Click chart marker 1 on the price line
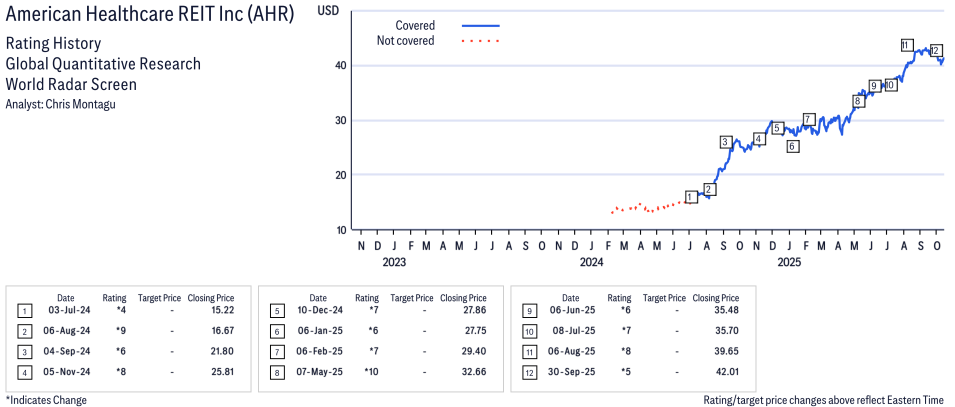The image size is (955, 407). (691, 197)
